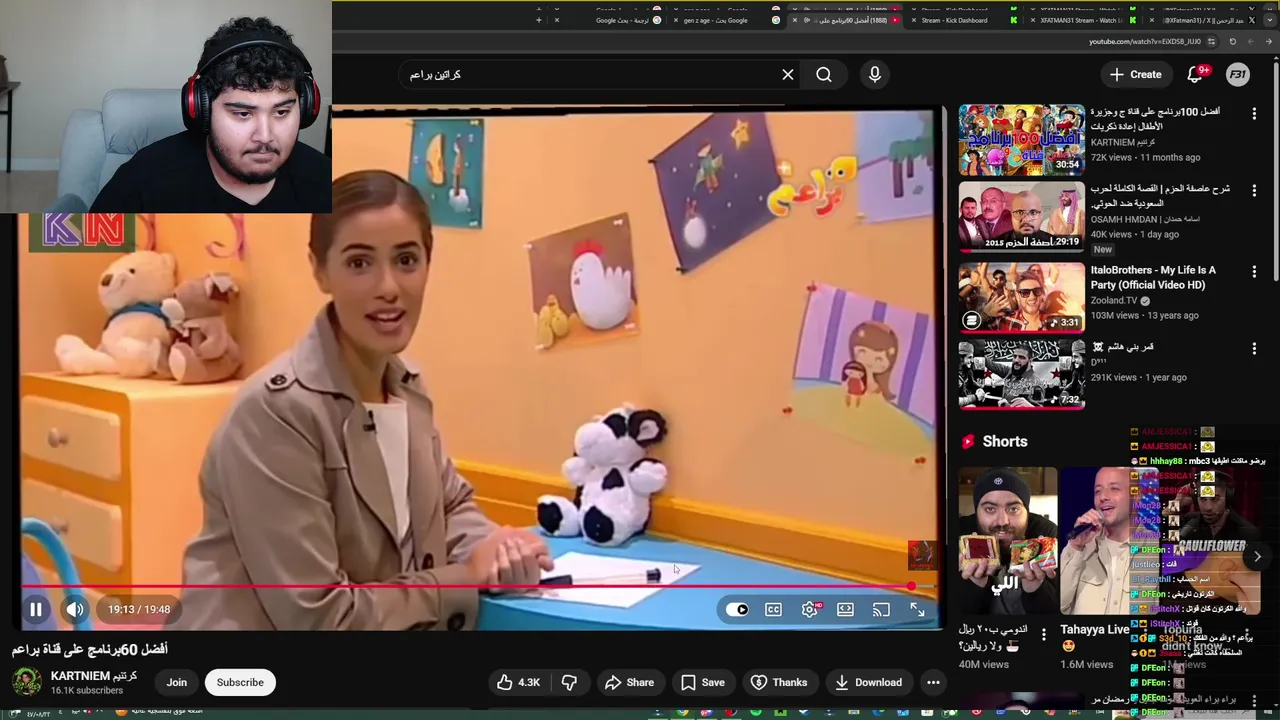This screenshot has height=720, width=1280.
Task: Open the KARTNIEM channel name link
Action: 94,676
